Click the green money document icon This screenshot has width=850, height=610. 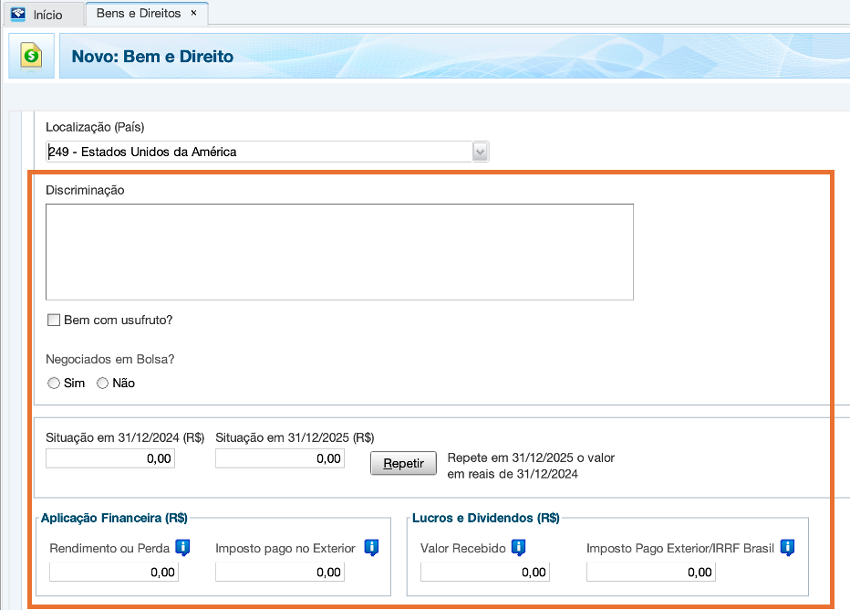coord(32,56)
